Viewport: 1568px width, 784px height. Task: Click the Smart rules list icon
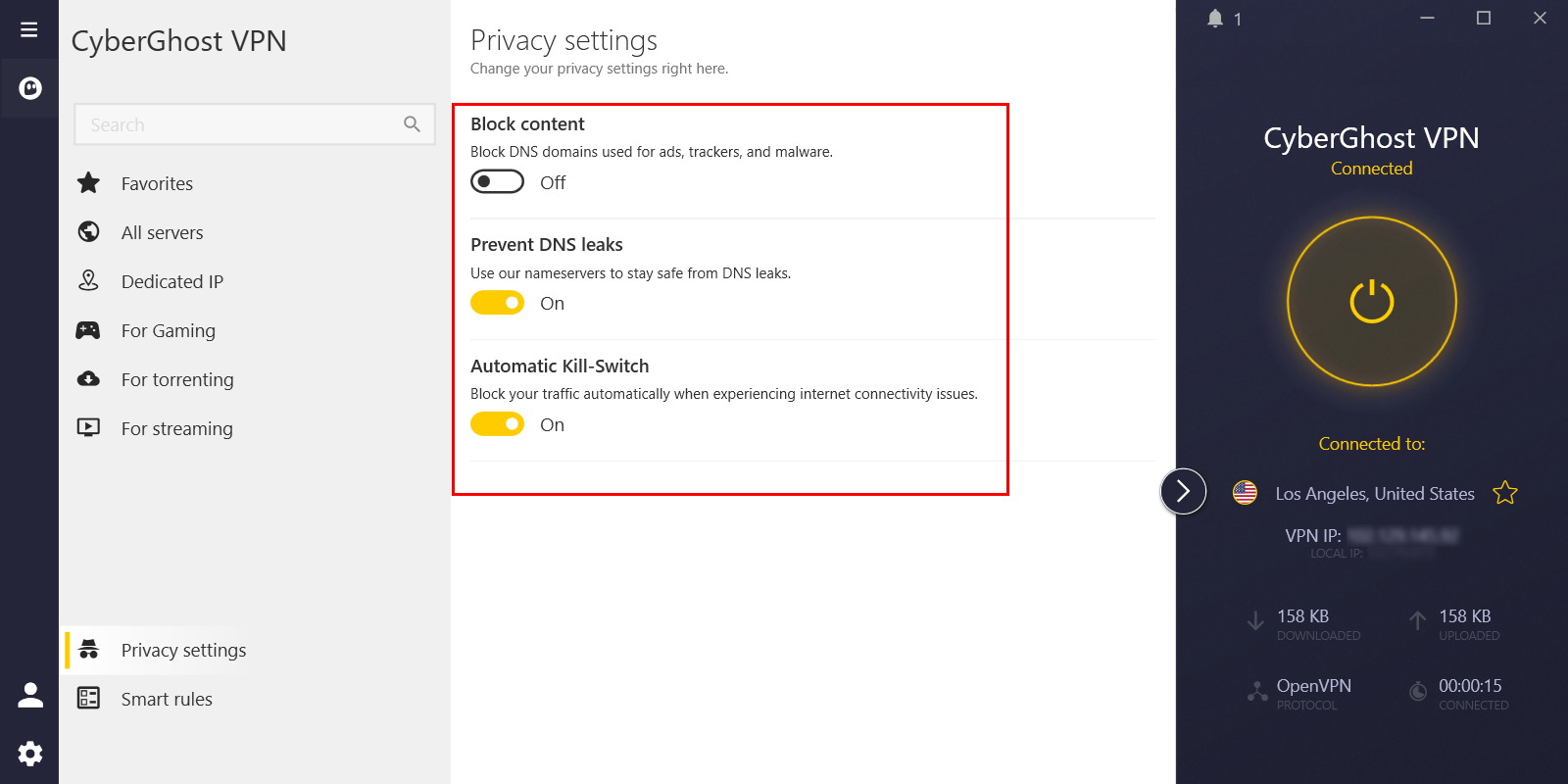88,698
